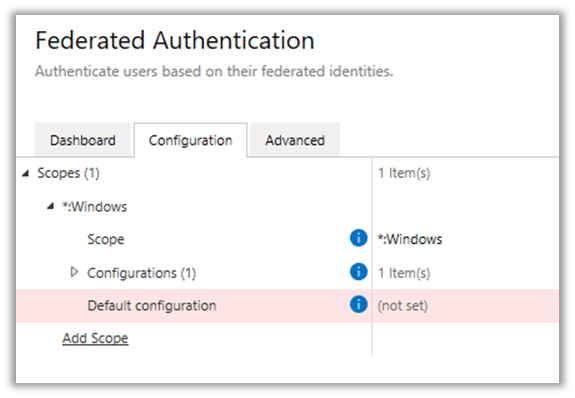Screen dimensions: 575x398
Task: Select the *:Windows tree row label
Action: [95, 207]
